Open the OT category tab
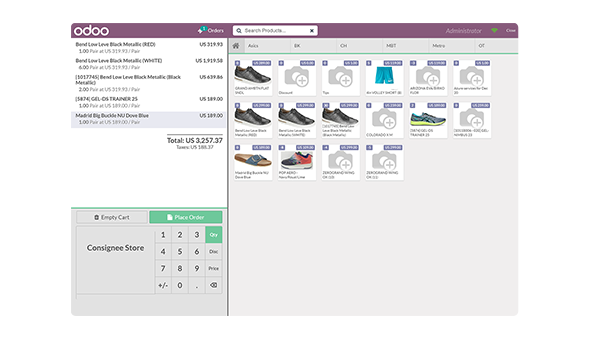The height and width of the screenshot is (360, 590). (x=496, y=46)
